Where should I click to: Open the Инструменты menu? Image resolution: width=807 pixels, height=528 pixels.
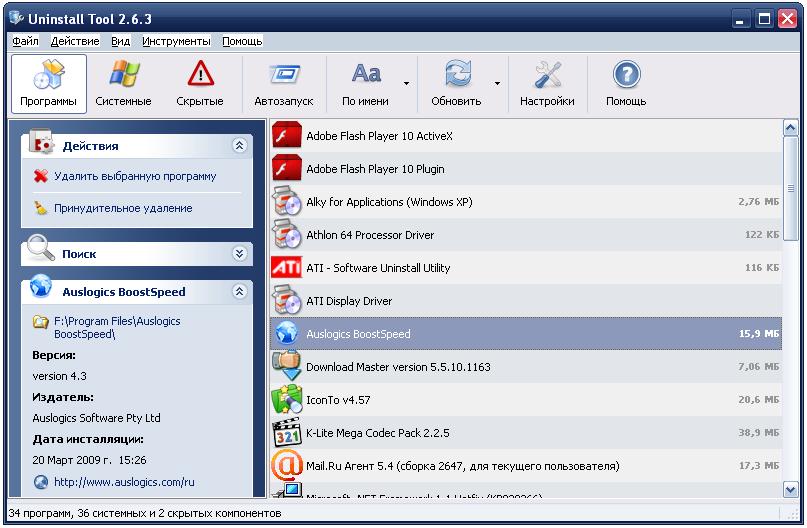[x=176, y=41]
